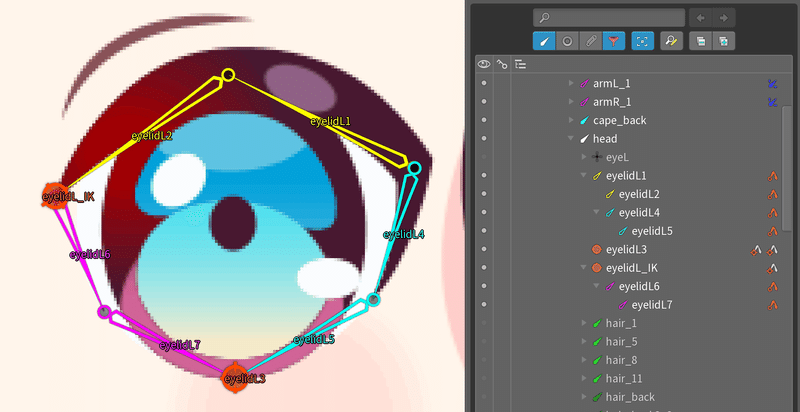Click the blue constraint icon on armR_1 row
This screenshot has width=800, height=412.
point(772,102)
